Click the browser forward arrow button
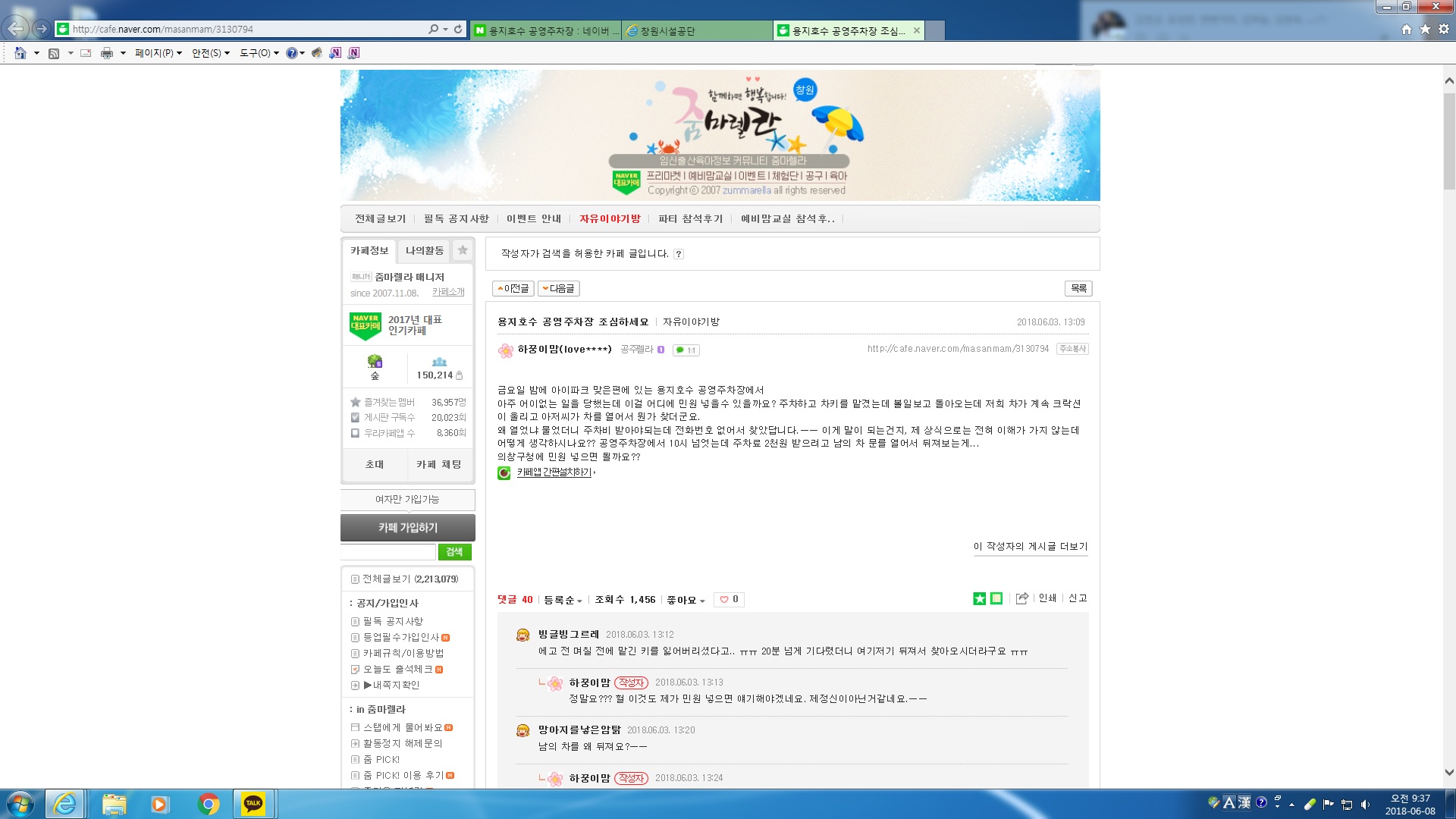The width and height of the screenshot is (1456, 819). click(x=42, y=29)
